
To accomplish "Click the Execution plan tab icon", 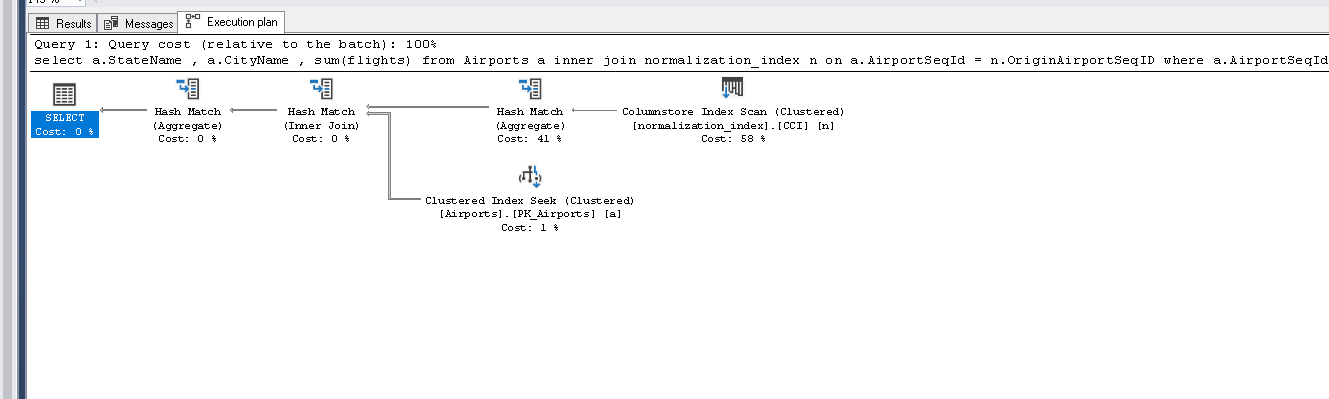I will [192, 22].
